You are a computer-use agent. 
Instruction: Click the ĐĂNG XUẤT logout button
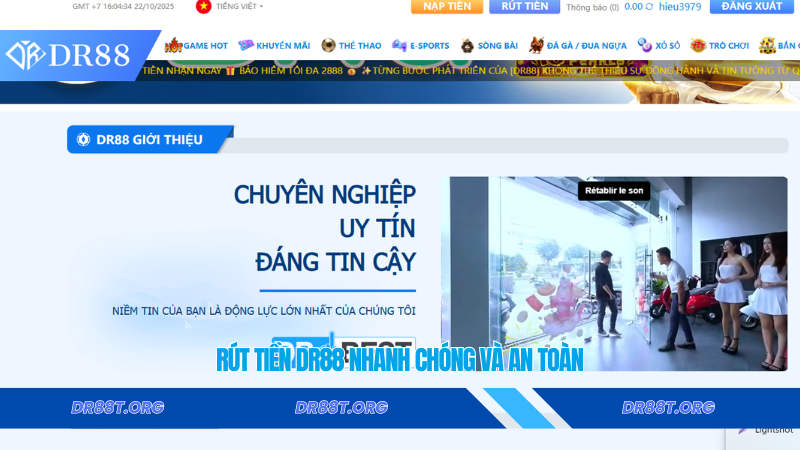tap(752, 7)
